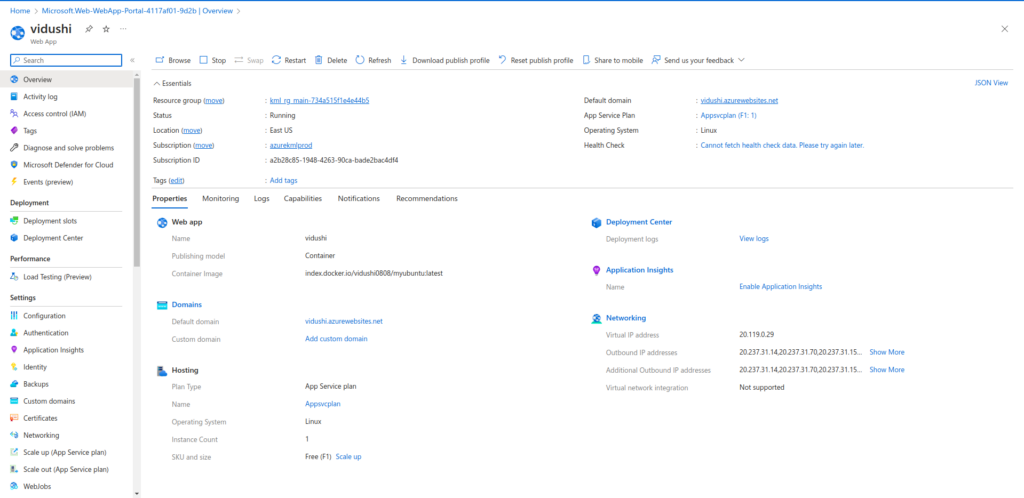Screen dimensions: 1024x498
Task: Stop the web app
Action: click(x=212, y=60)
